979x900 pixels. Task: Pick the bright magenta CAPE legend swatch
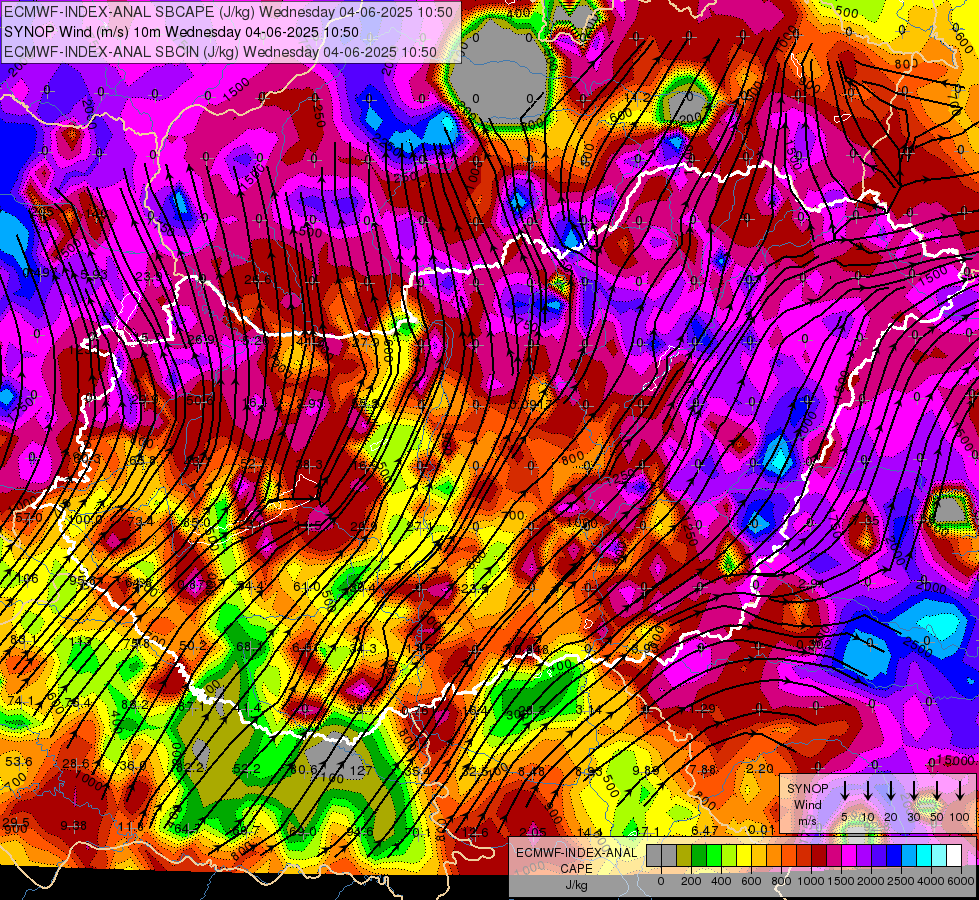[849, 856]
